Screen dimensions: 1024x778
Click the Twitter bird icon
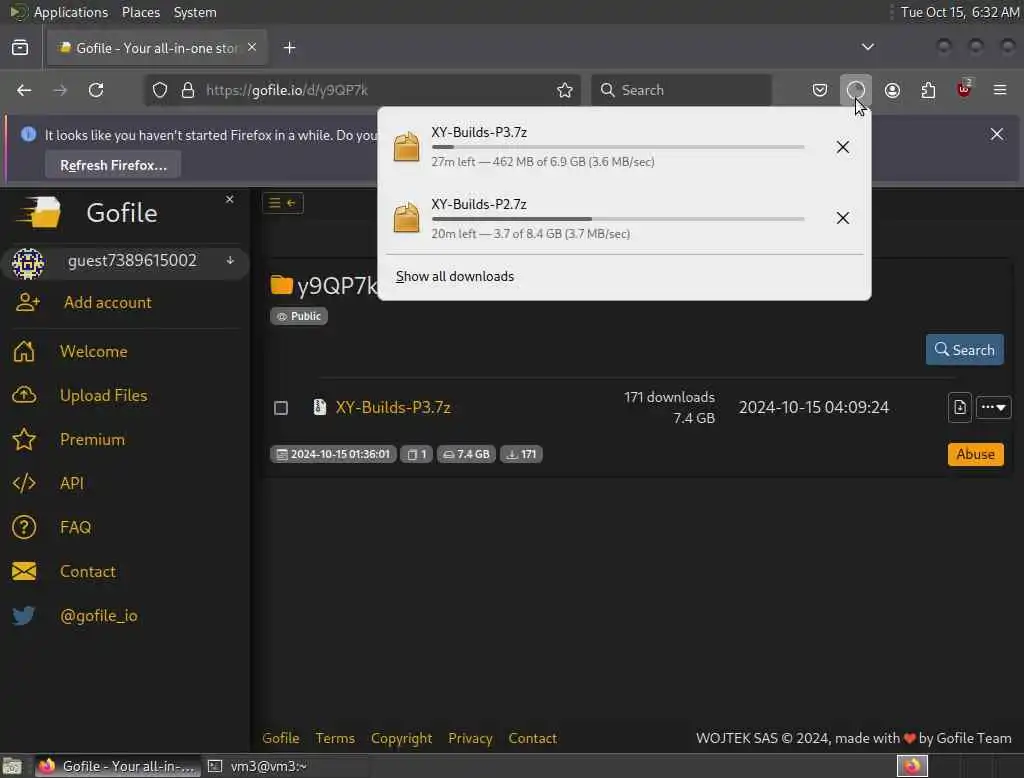tap(24, 615)
